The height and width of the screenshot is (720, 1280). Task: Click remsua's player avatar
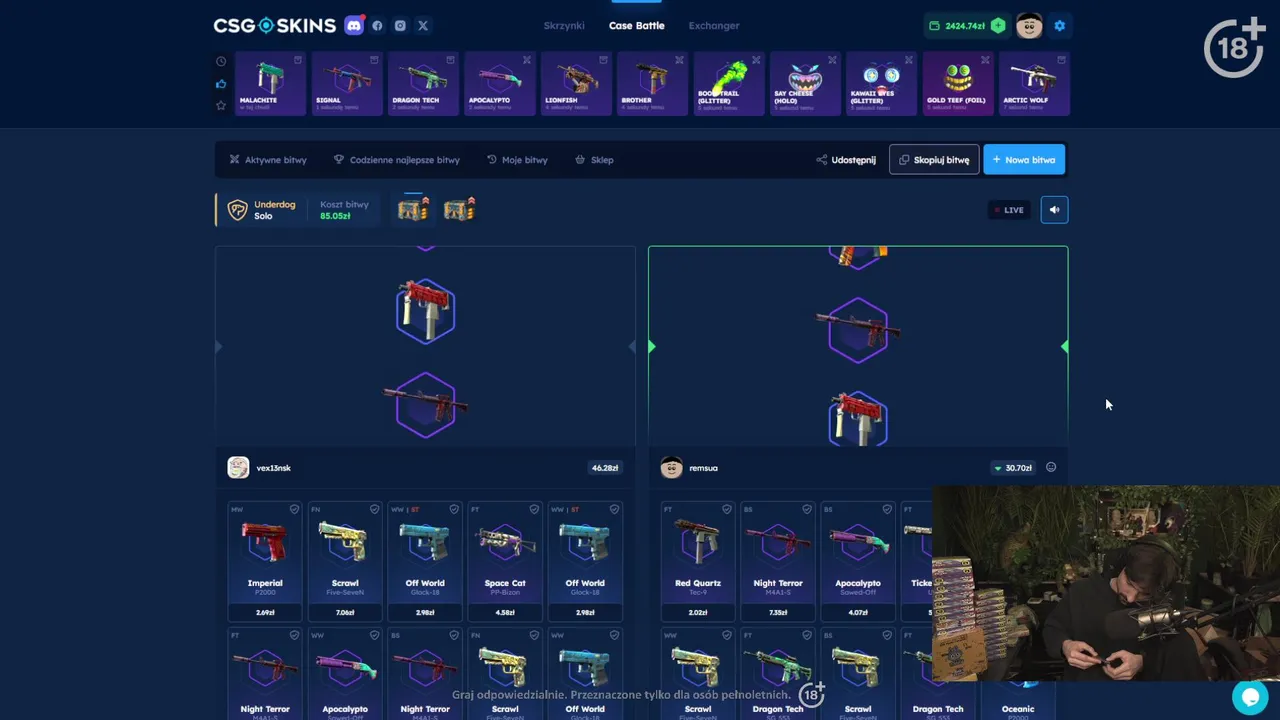click(x=671, y=467)
